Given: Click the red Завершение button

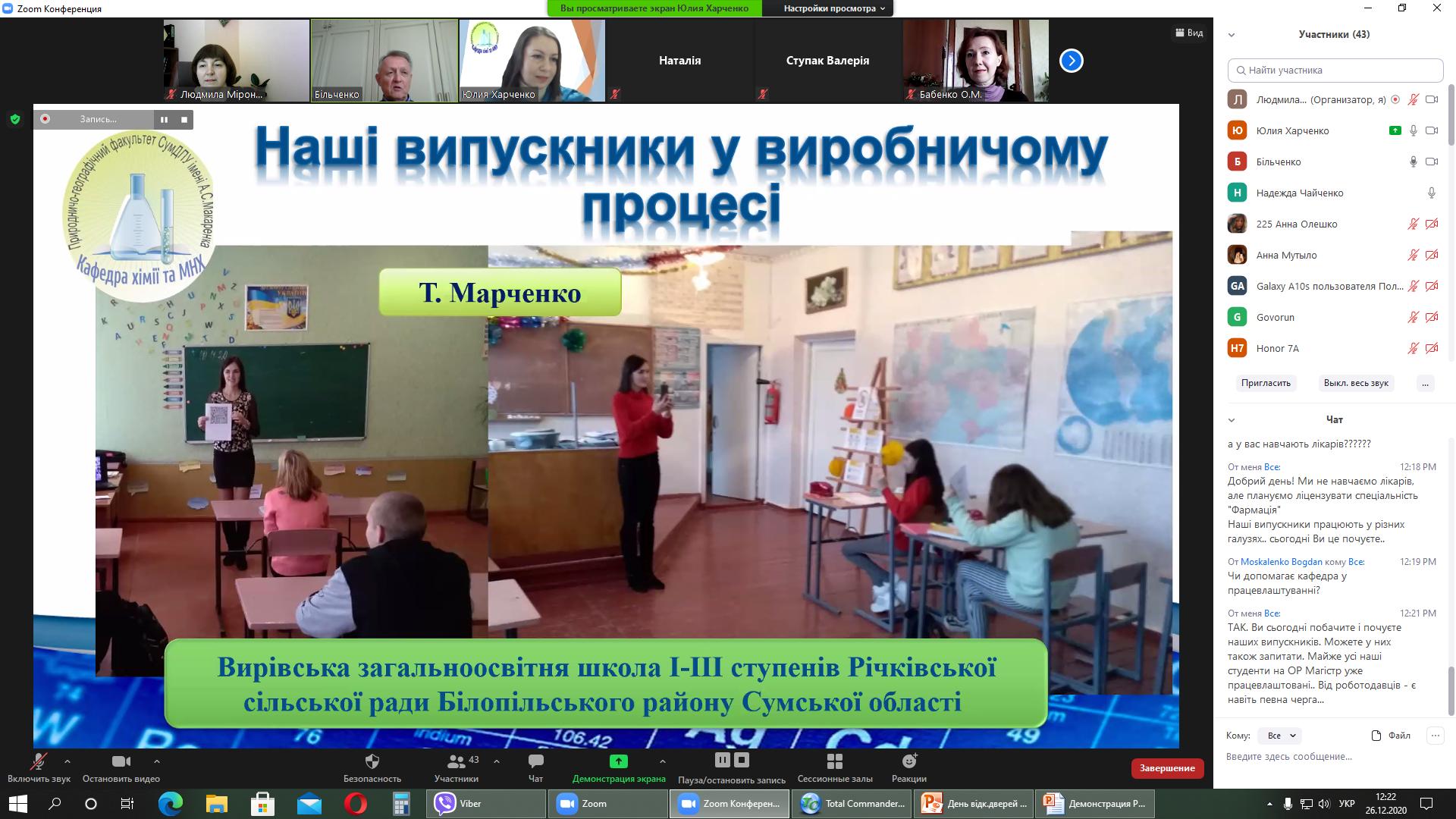Looking at the screenshot, I should (x=1167, y=768).
